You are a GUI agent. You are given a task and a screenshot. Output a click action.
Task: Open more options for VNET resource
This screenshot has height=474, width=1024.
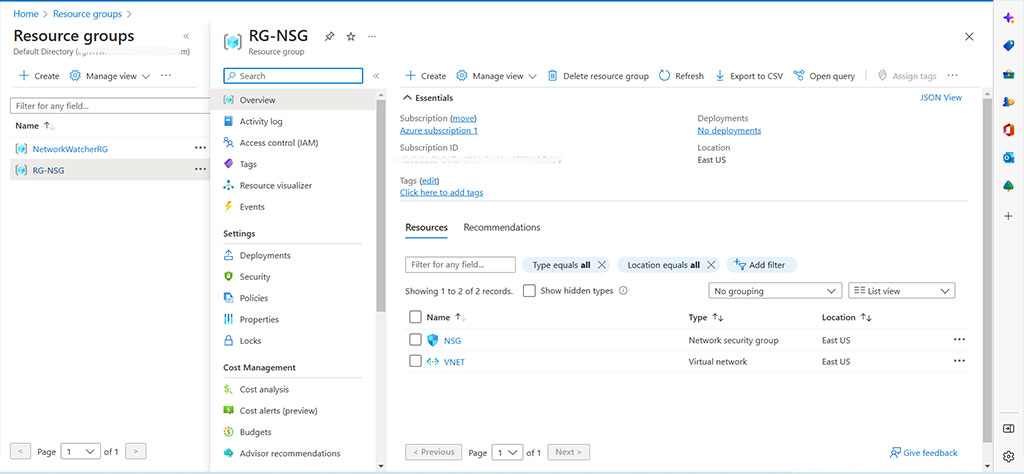(959, 361)
